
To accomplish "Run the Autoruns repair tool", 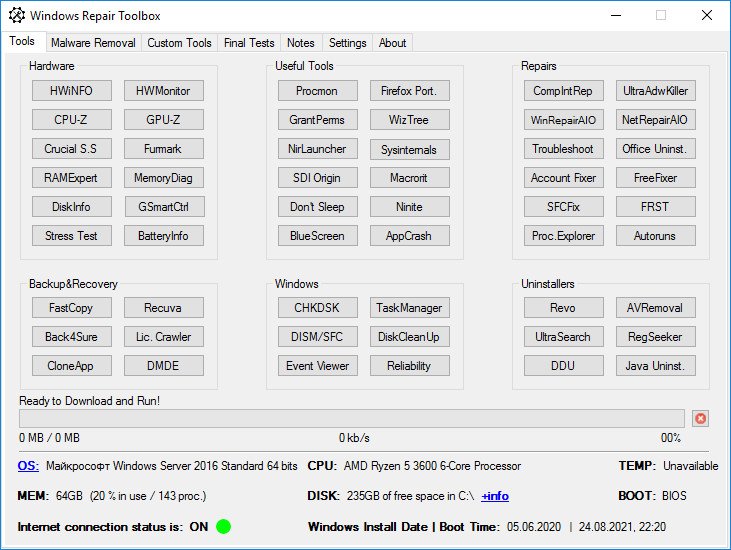I will click(655, 236).
